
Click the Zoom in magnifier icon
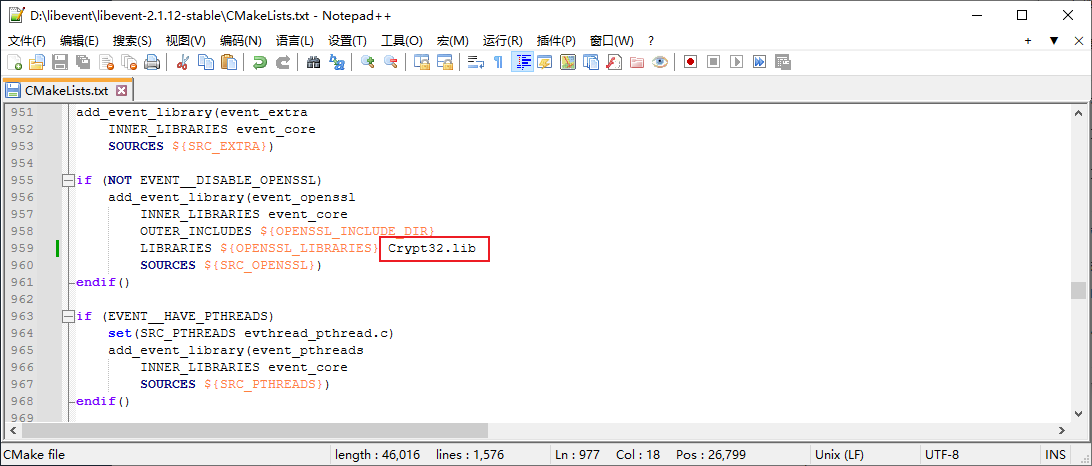(x=368, y=62)
